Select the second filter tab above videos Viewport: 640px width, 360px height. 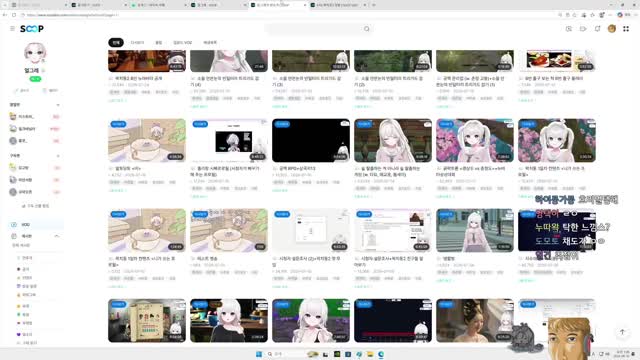[138, 42]
